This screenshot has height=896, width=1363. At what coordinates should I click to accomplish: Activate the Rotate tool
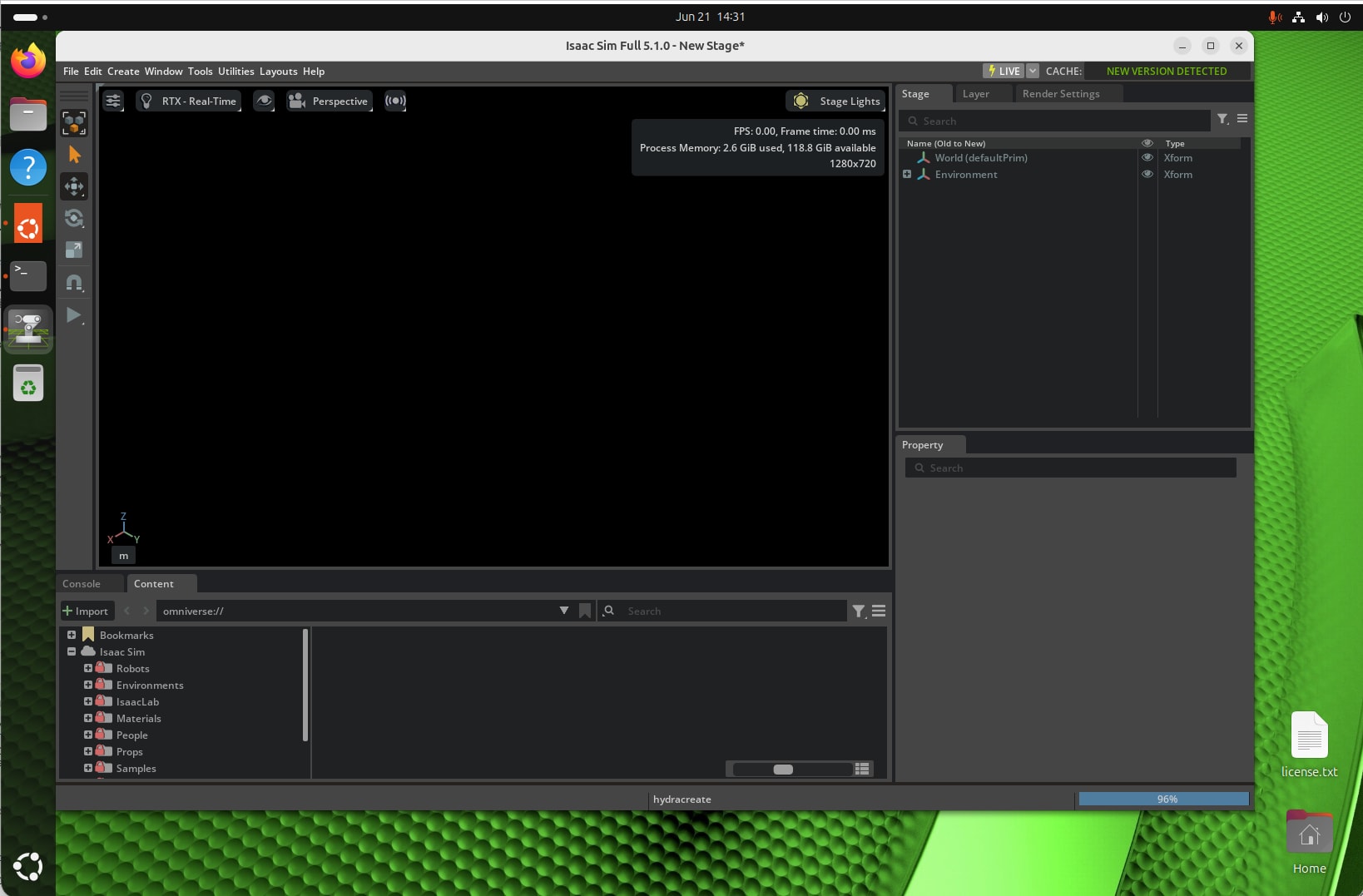[x=74, y=218]
